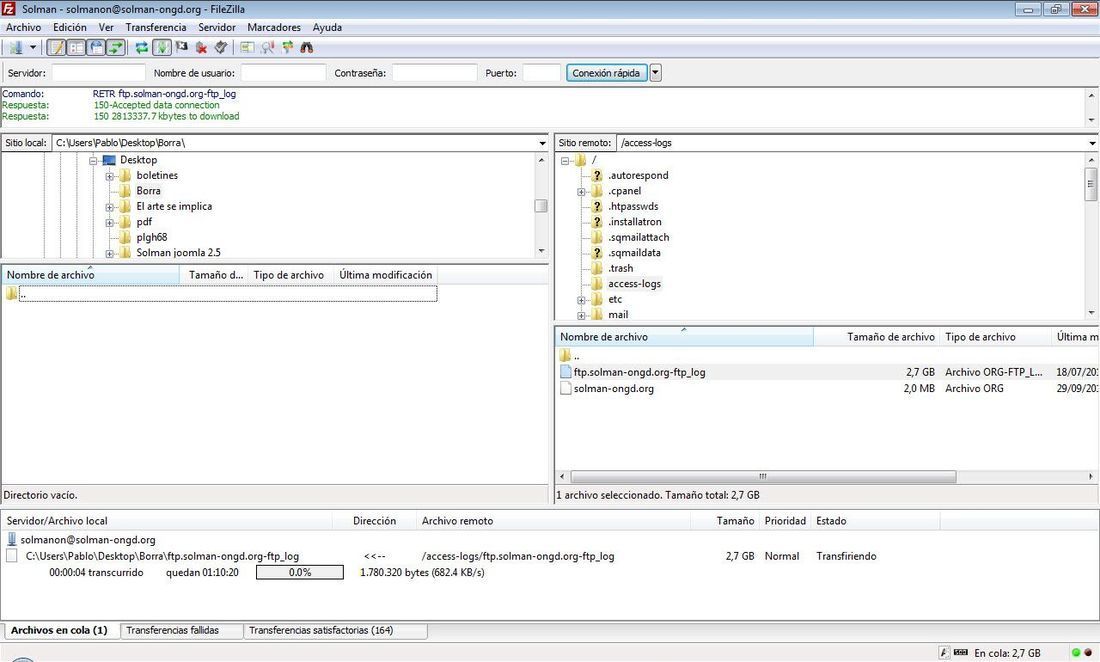The height and width of the screenshot is (662, 1100).
Task: Focus the Nombre de usuario field
Action: (x=283, y=73)
